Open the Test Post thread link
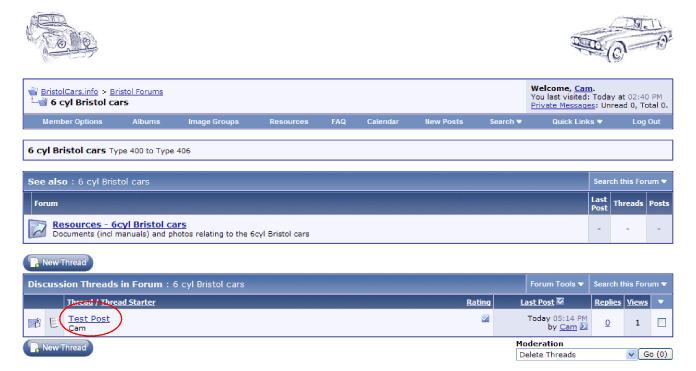Viewport: 696px width, 371px height. (x=89, y=319)
